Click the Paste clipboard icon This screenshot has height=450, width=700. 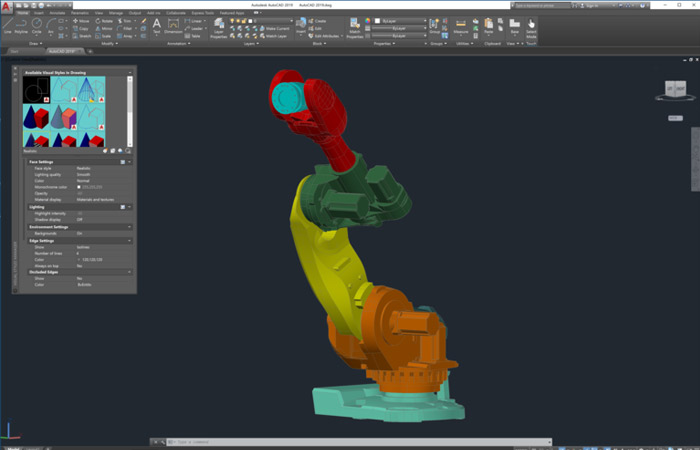[x=489, y=26]
